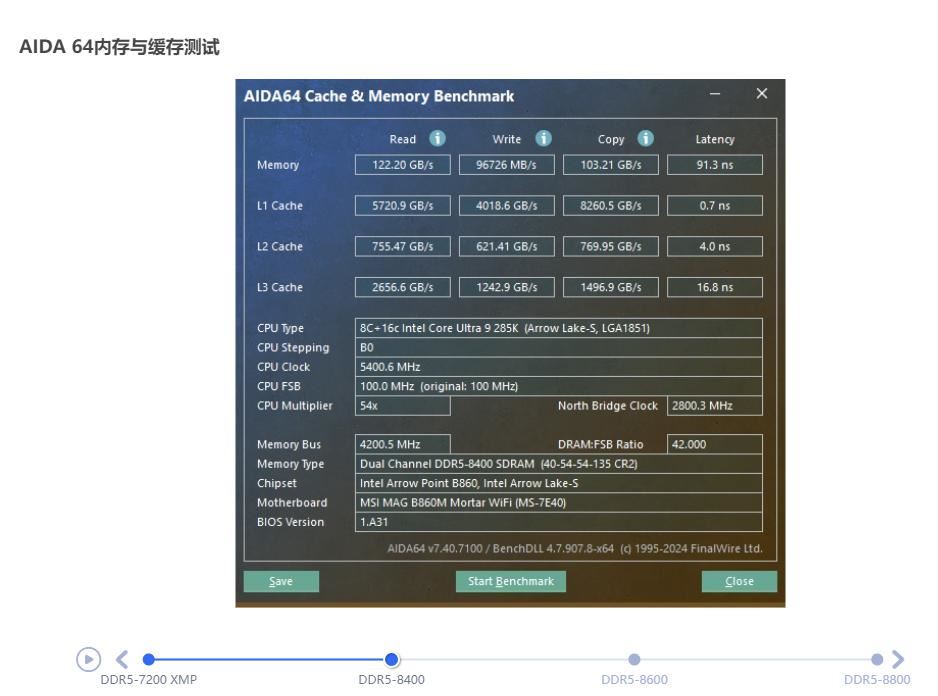This screenshot has height=696, width=938.
Task: Click L3 Cache read value 2656.6 GB/s
Action: coord(403,287)
